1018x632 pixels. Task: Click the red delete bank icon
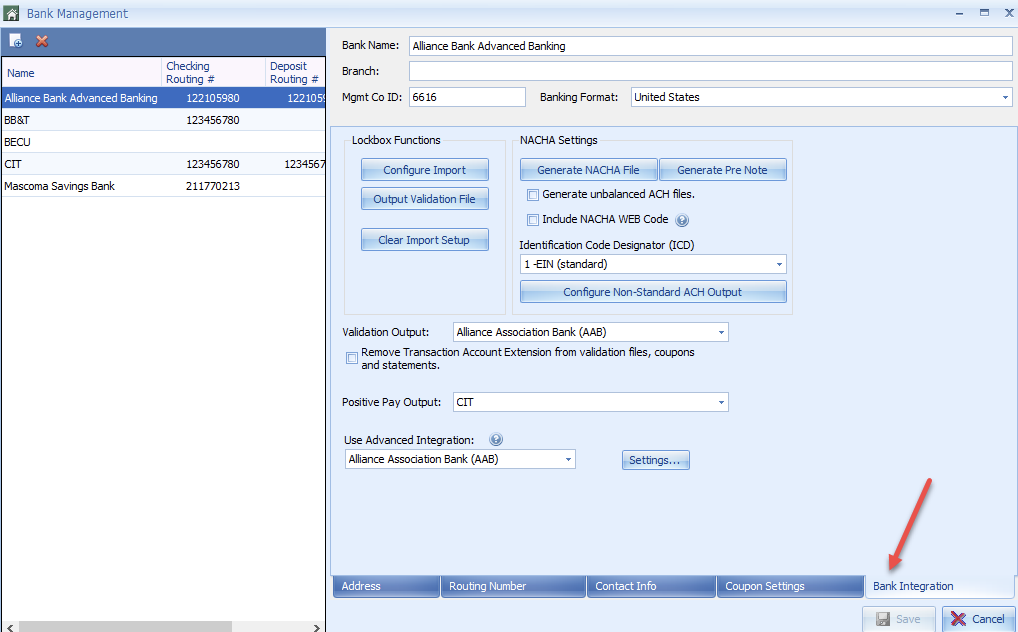tap(42, 41)
